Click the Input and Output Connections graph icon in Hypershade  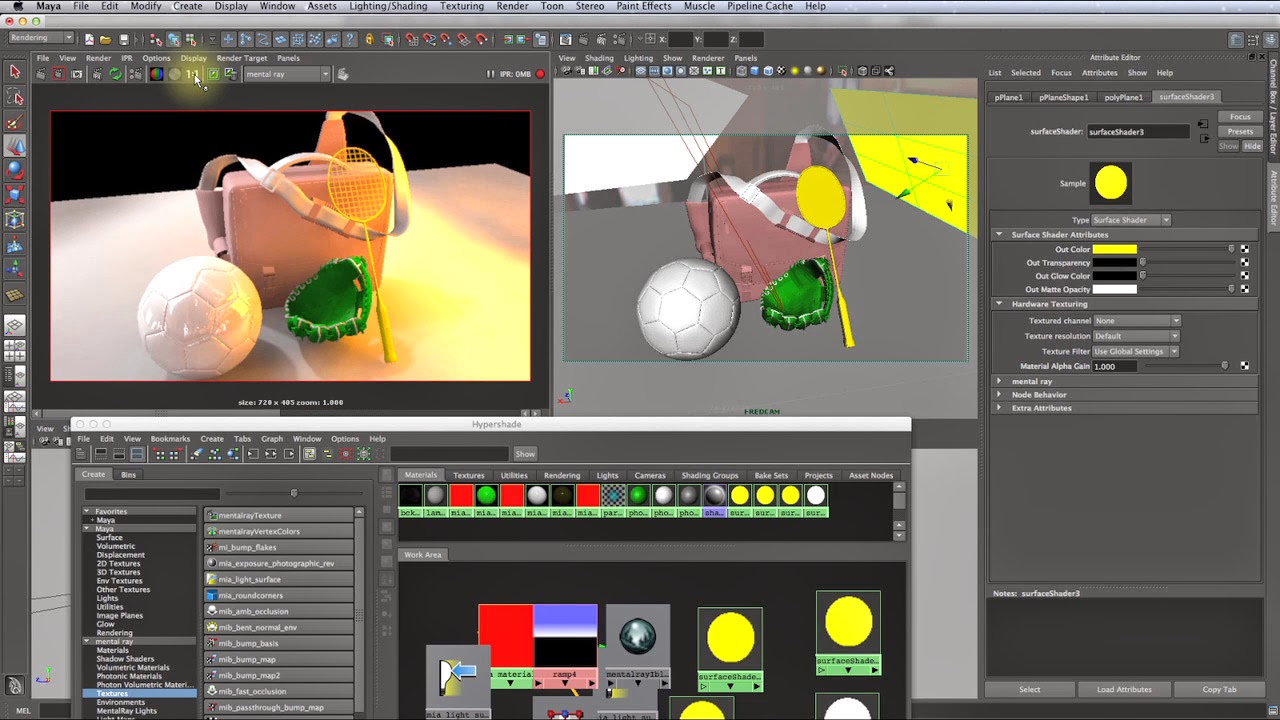coord(271,455)
